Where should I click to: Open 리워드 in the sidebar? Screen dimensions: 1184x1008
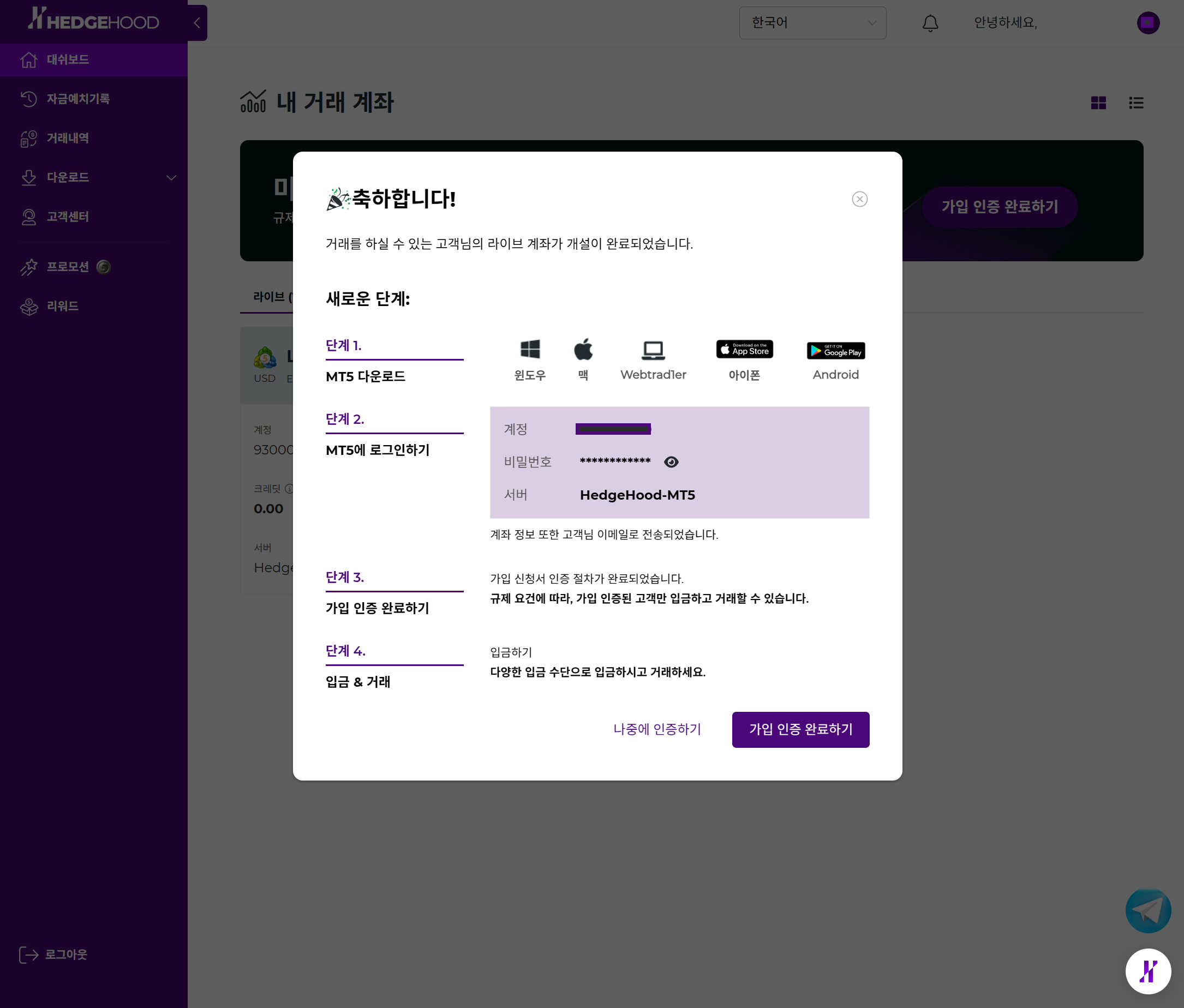tap(94, 306)
